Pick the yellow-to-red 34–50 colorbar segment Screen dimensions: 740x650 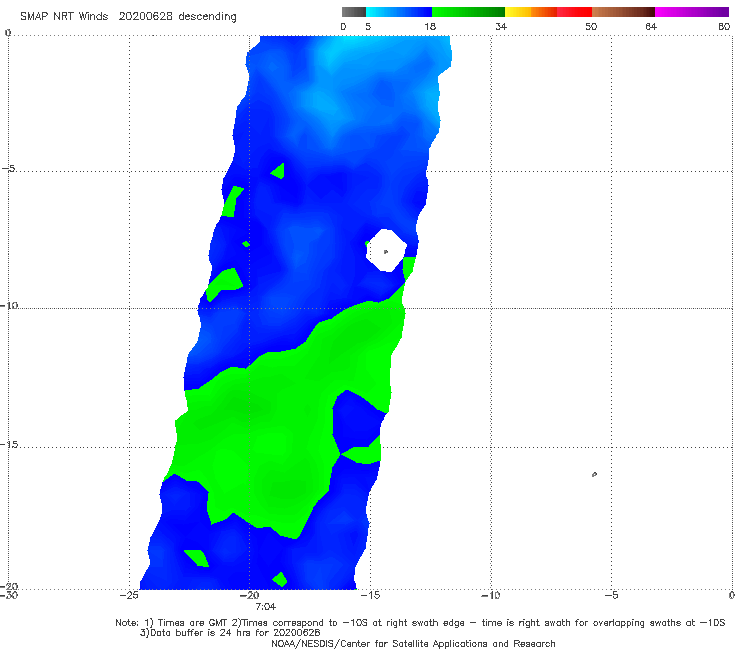pyautogui.click(x=548, y=12)
